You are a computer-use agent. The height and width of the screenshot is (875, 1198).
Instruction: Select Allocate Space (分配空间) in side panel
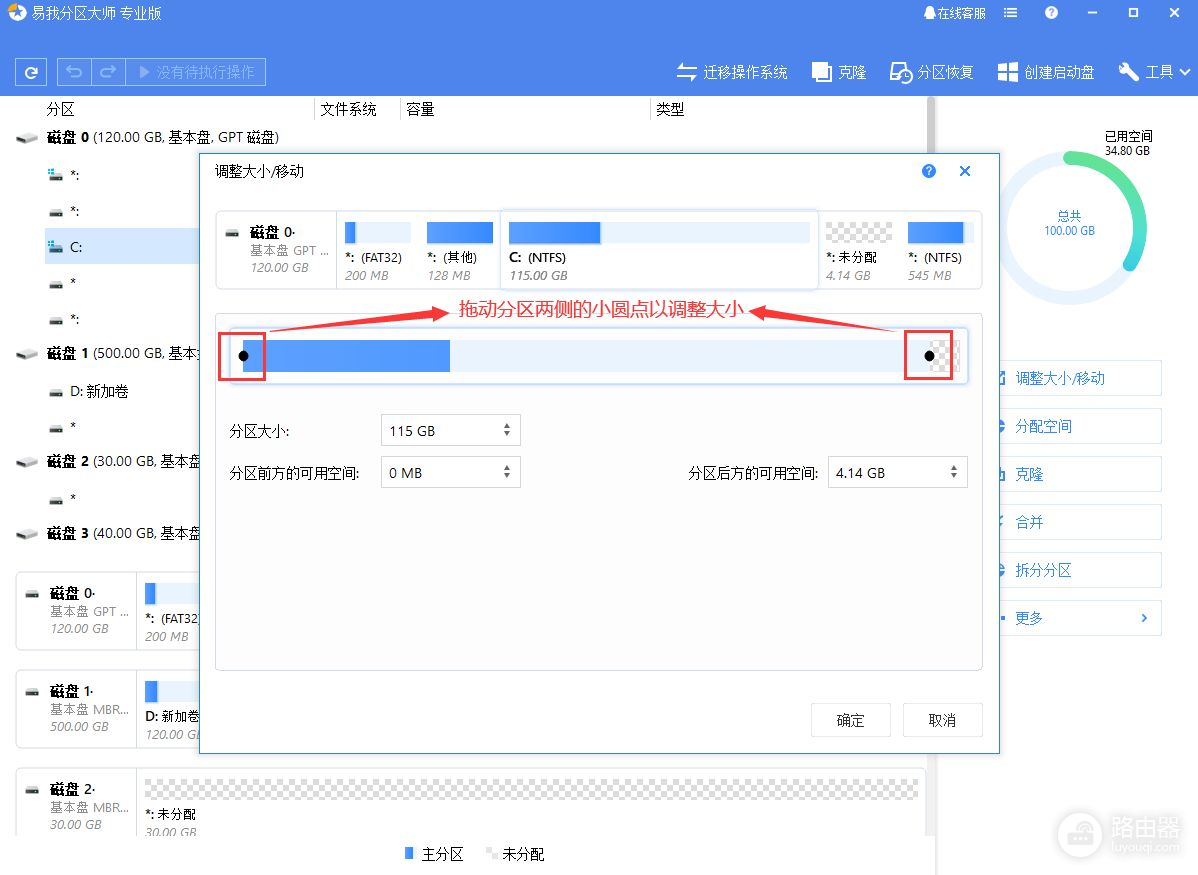click(1043, 426)
